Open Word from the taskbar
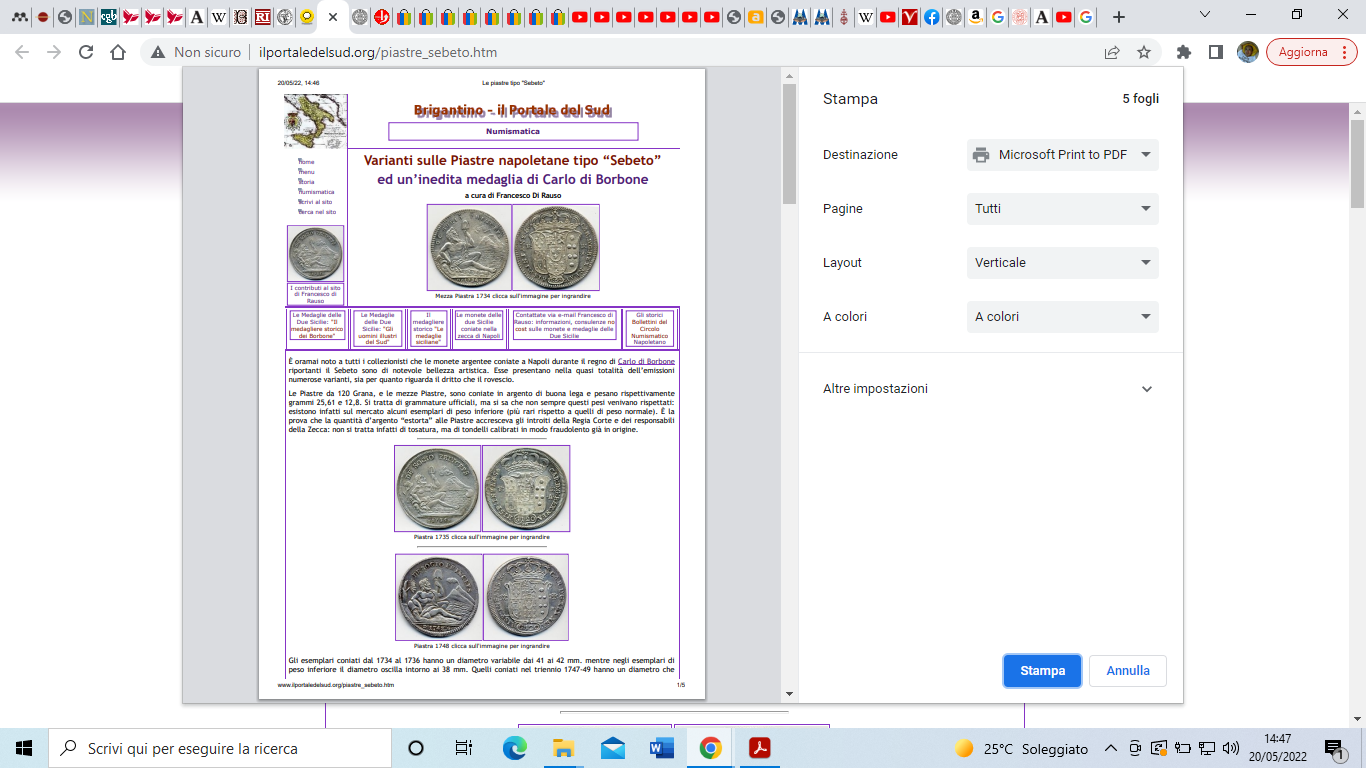Image resolution: width=1366 pixels, height=768 pixels. coord(661,748)
